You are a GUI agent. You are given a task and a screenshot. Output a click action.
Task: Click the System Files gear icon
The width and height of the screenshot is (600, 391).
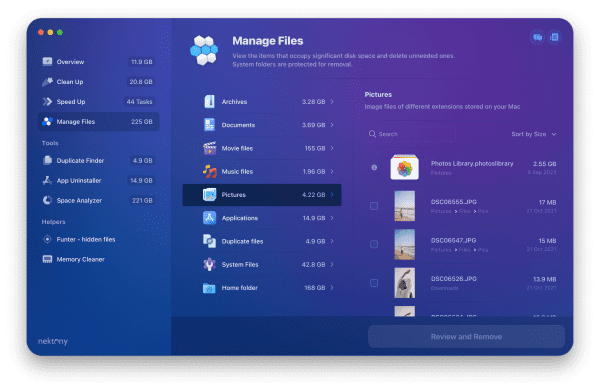pos(209,264)
